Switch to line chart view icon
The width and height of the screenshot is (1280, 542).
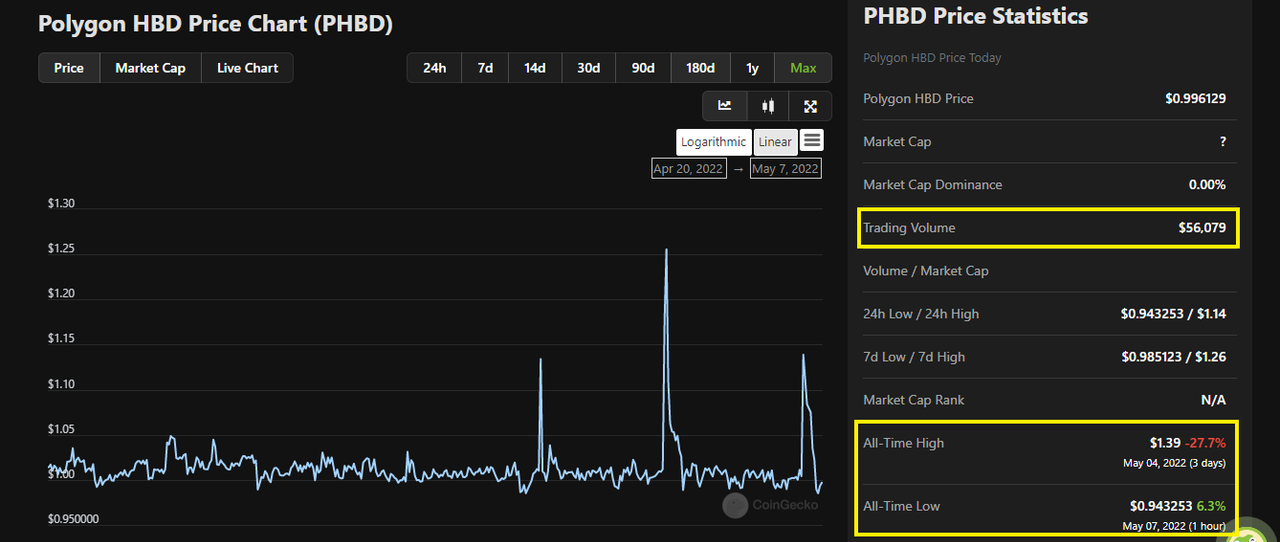pos(725,106)
